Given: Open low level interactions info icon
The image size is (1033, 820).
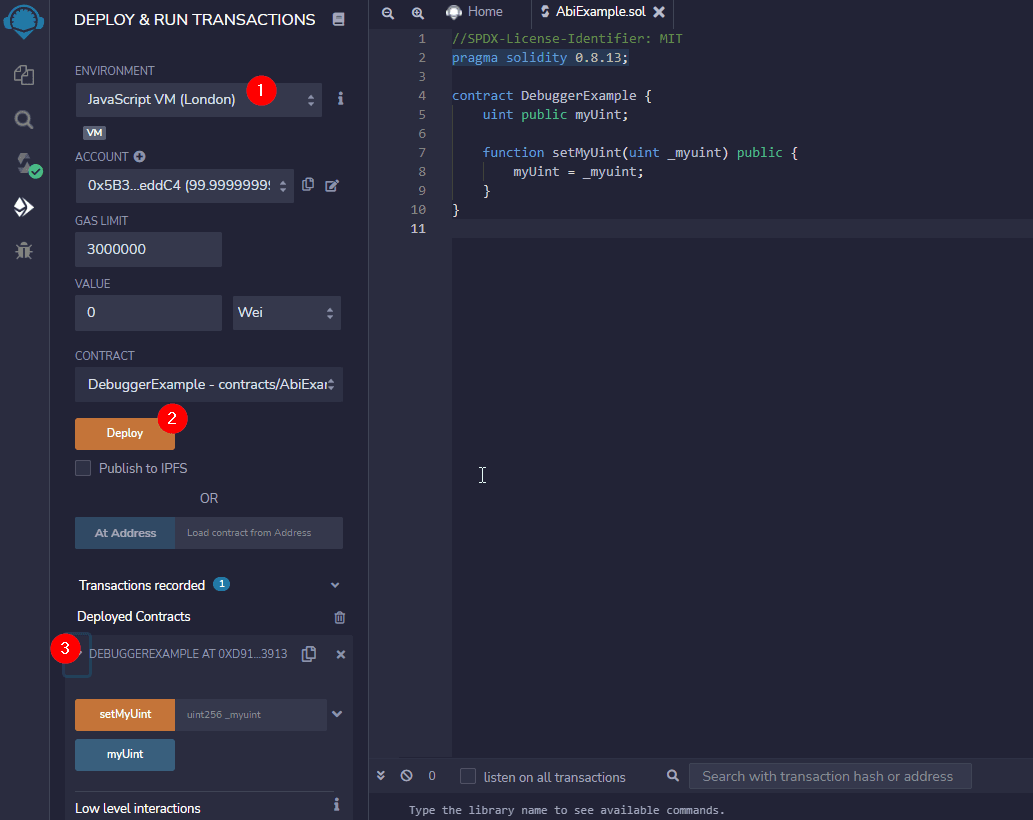Looking at the screenshot, I should (x=336, y=805).
